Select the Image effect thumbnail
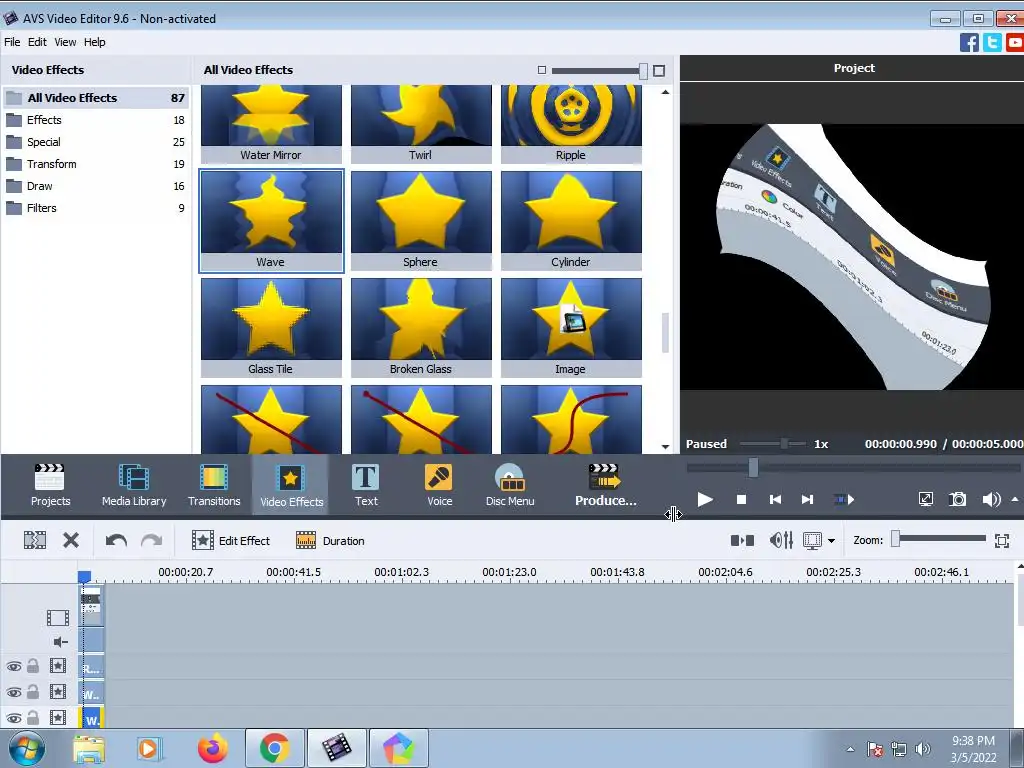 [571, 327]
